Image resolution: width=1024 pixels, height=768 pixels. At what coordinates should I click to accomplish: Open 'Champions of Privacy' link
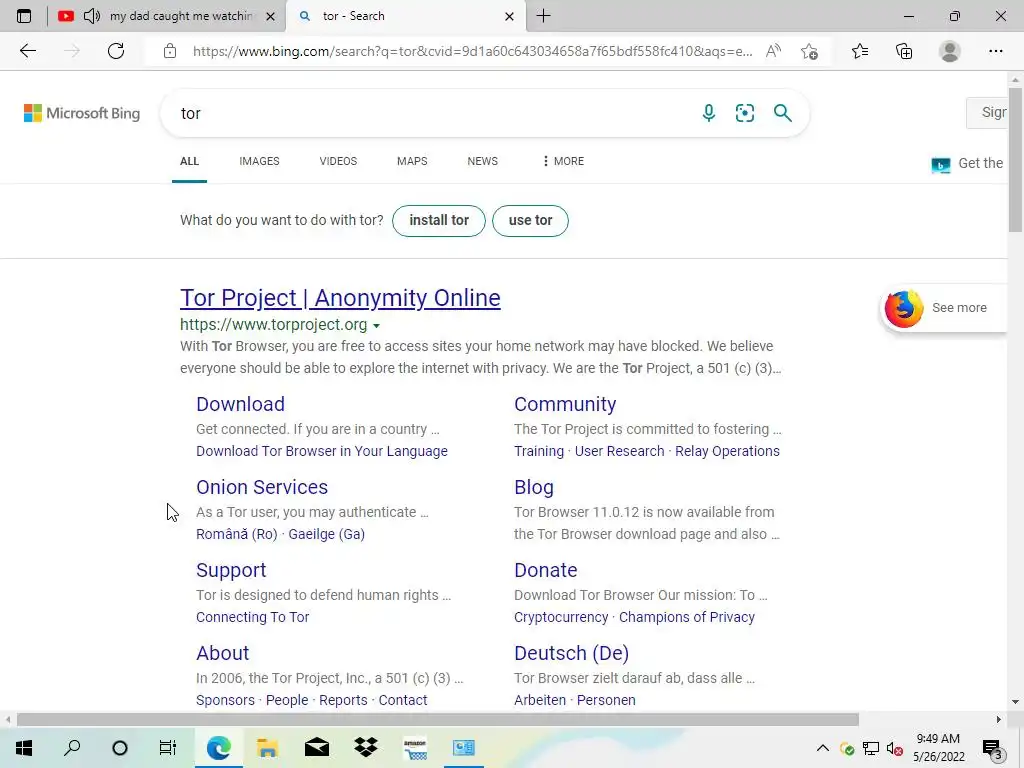point(686,617)
